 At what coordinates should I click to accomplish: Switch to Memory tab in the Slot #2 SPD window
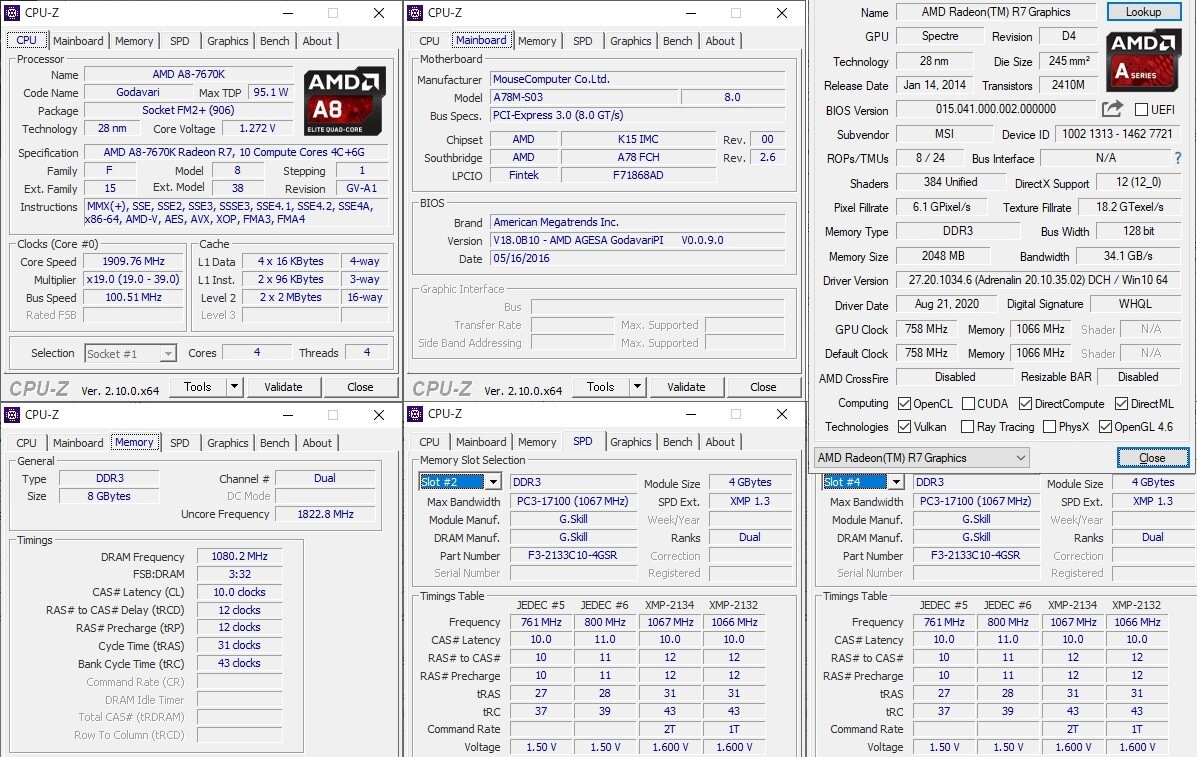[x=537, y=442]
